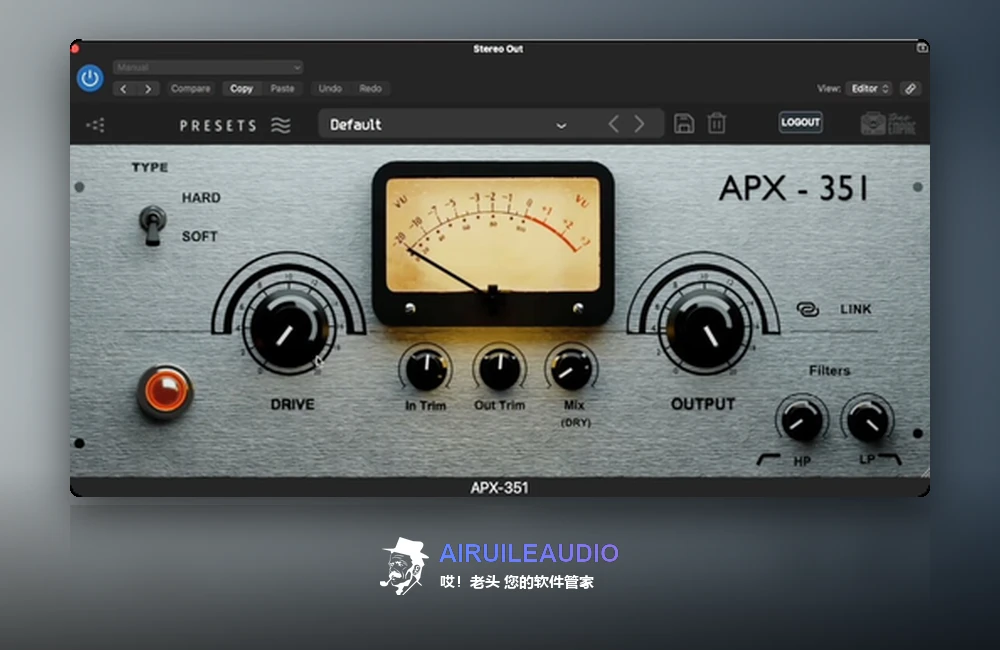
Task: Flip the HARD/SOFT type toggle switch
Action: [x=152, y=225]
